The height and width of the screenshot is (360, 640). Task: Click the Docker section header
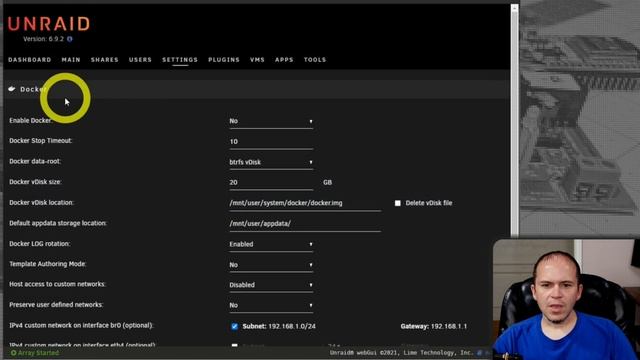click(x=256, y=89)
